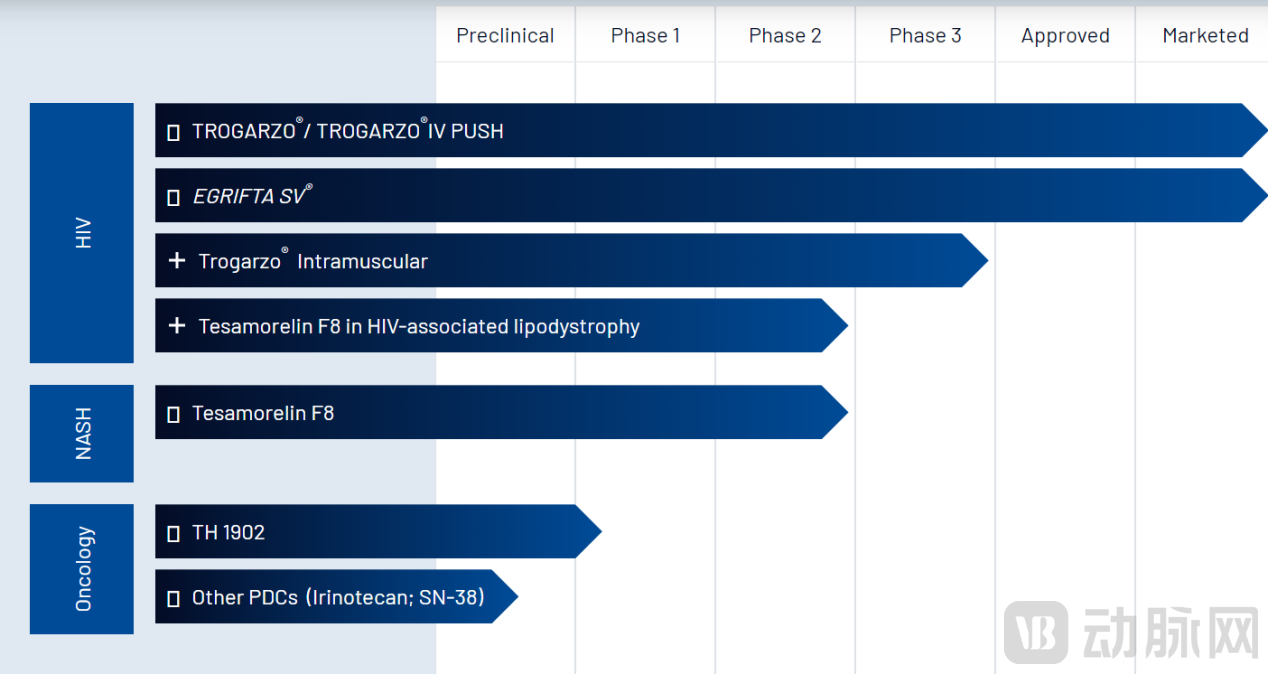Click the icon beside Other PDCs

pyautogui.click(x=173, y=598)
